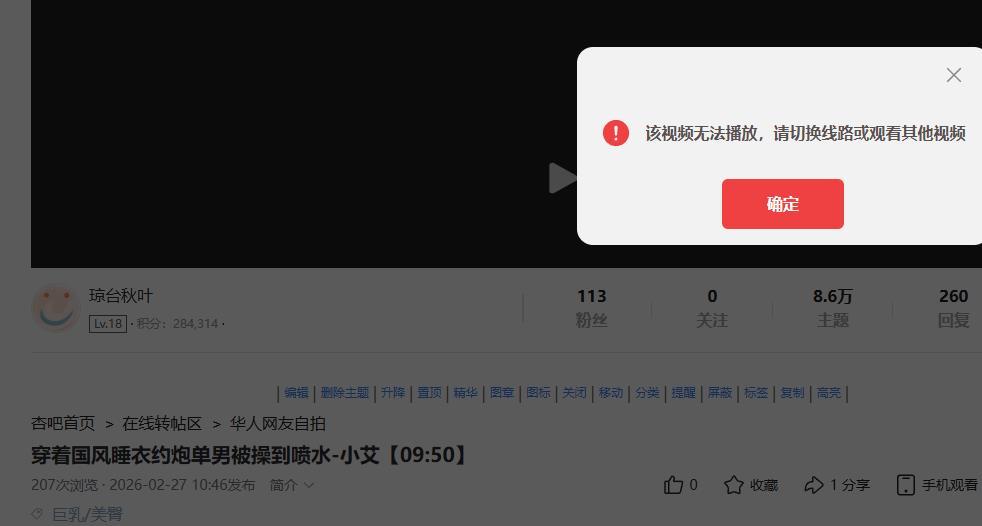Choose 置顶 to pin the thread
The width and height of the screenshot is (982, 526).
click(x=430, y=393)
